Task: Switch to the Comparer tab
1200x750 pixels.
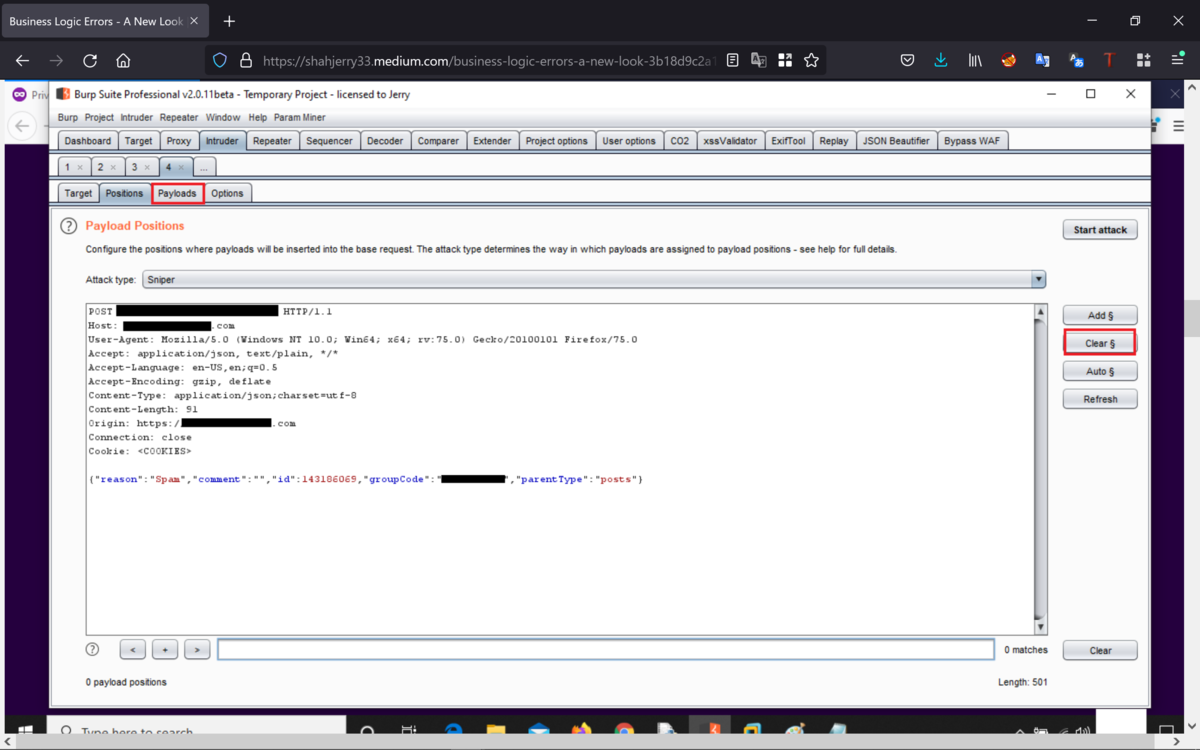Action: 438,141
